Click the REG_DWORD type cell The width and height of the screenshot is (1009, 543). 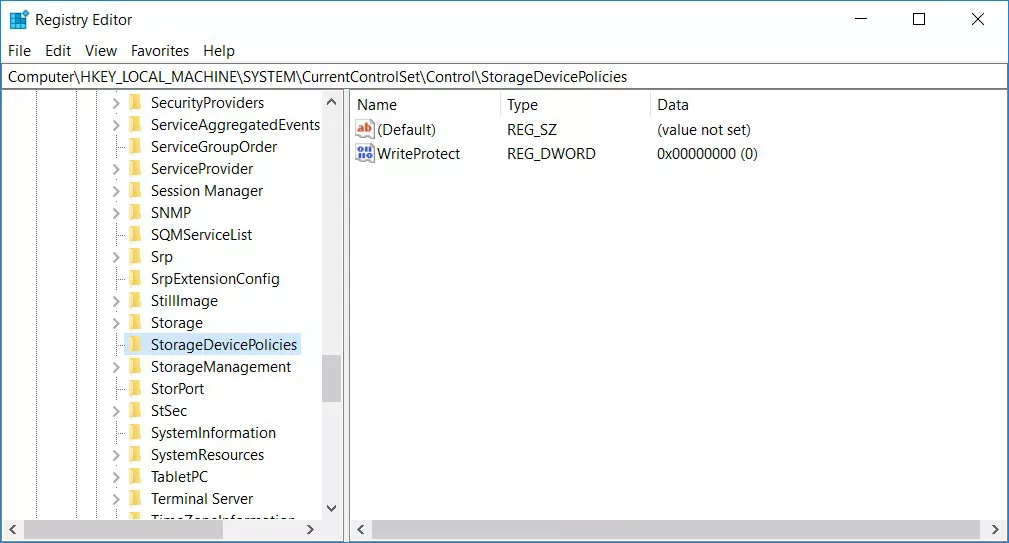point(551,154)
